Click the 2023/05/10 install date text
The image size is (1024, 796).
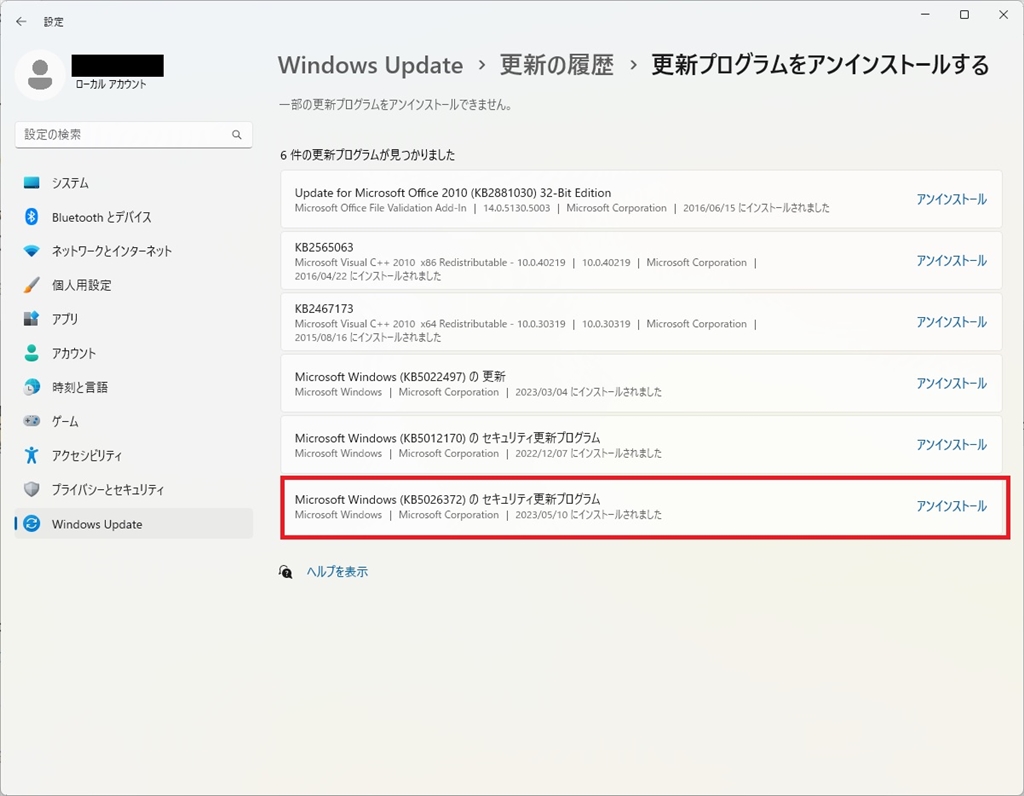point(588,515)
